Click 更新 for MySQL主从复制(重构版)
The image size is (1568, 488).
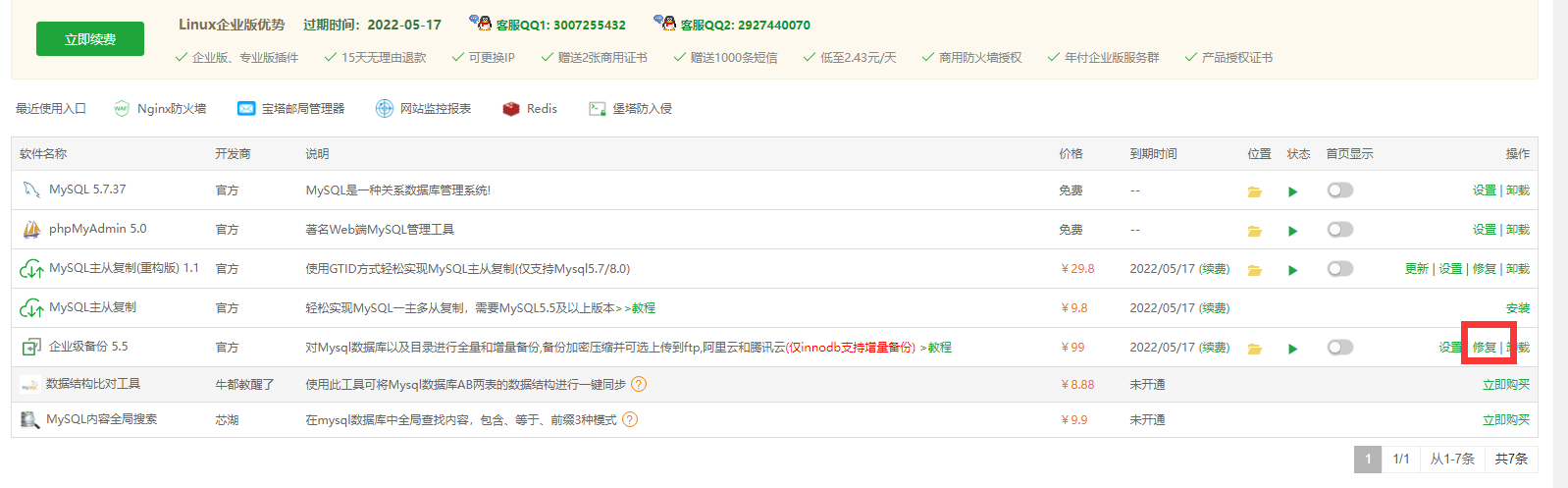tap(1417, 269)
